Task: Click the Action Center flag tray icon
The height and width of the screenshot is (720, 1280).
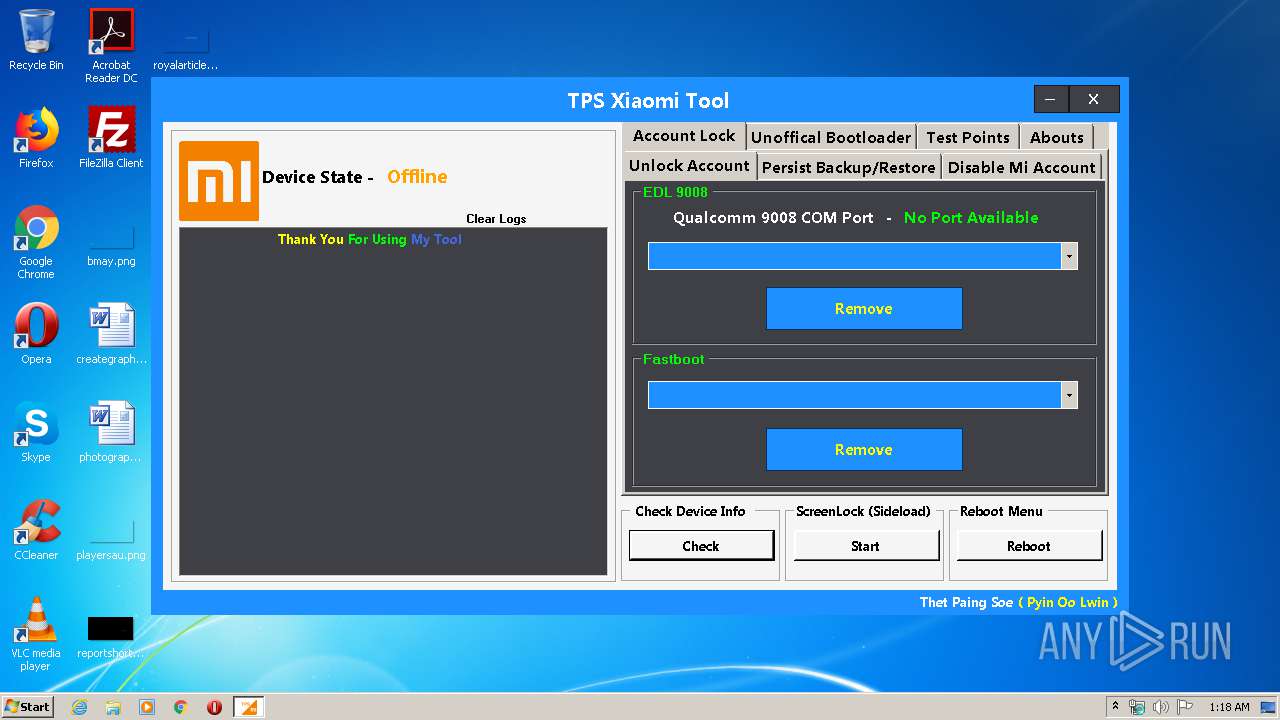Action: click(x=1185, y=707)
